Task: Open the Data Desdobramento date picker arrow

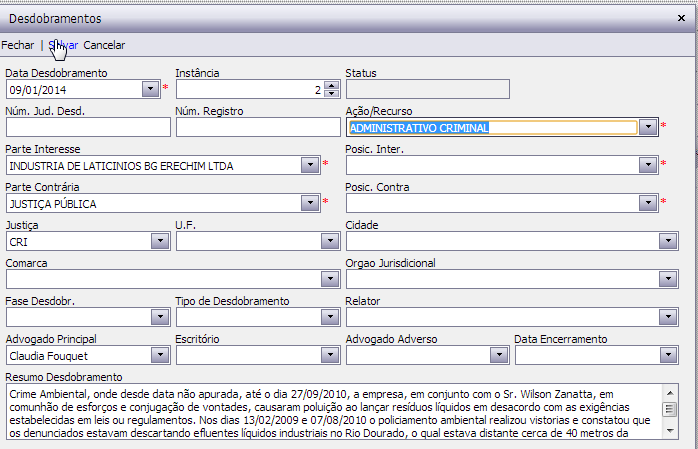Action: [150, 89]
